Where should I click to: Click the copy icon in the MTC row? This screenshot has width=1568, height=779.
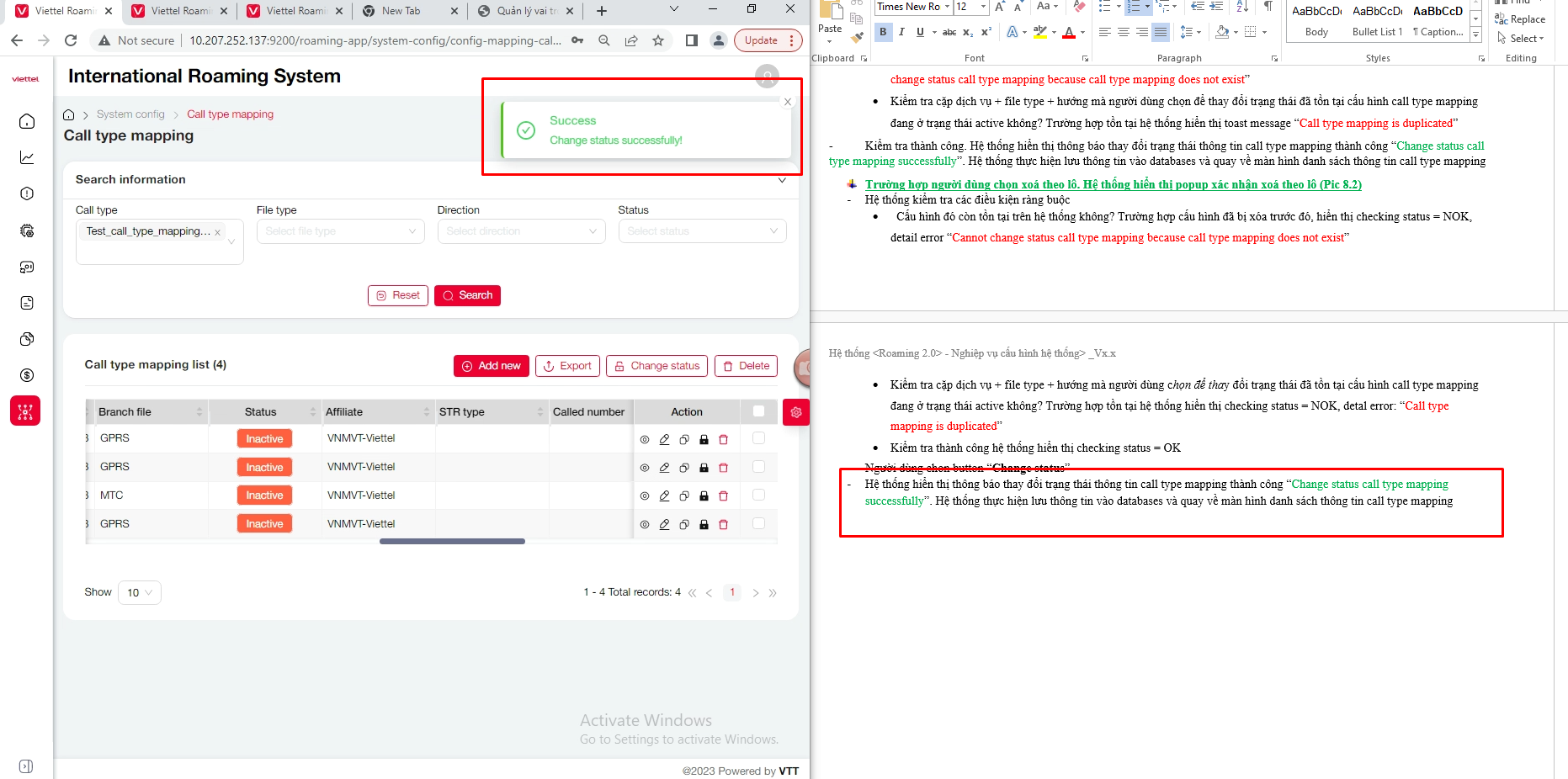tap(684, 496)
